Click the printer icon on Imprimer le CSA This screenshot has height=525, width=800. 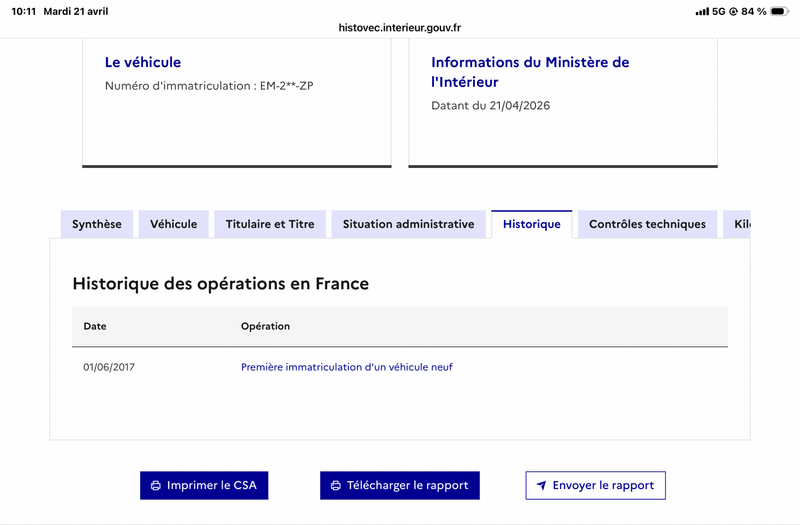[156, 486]
